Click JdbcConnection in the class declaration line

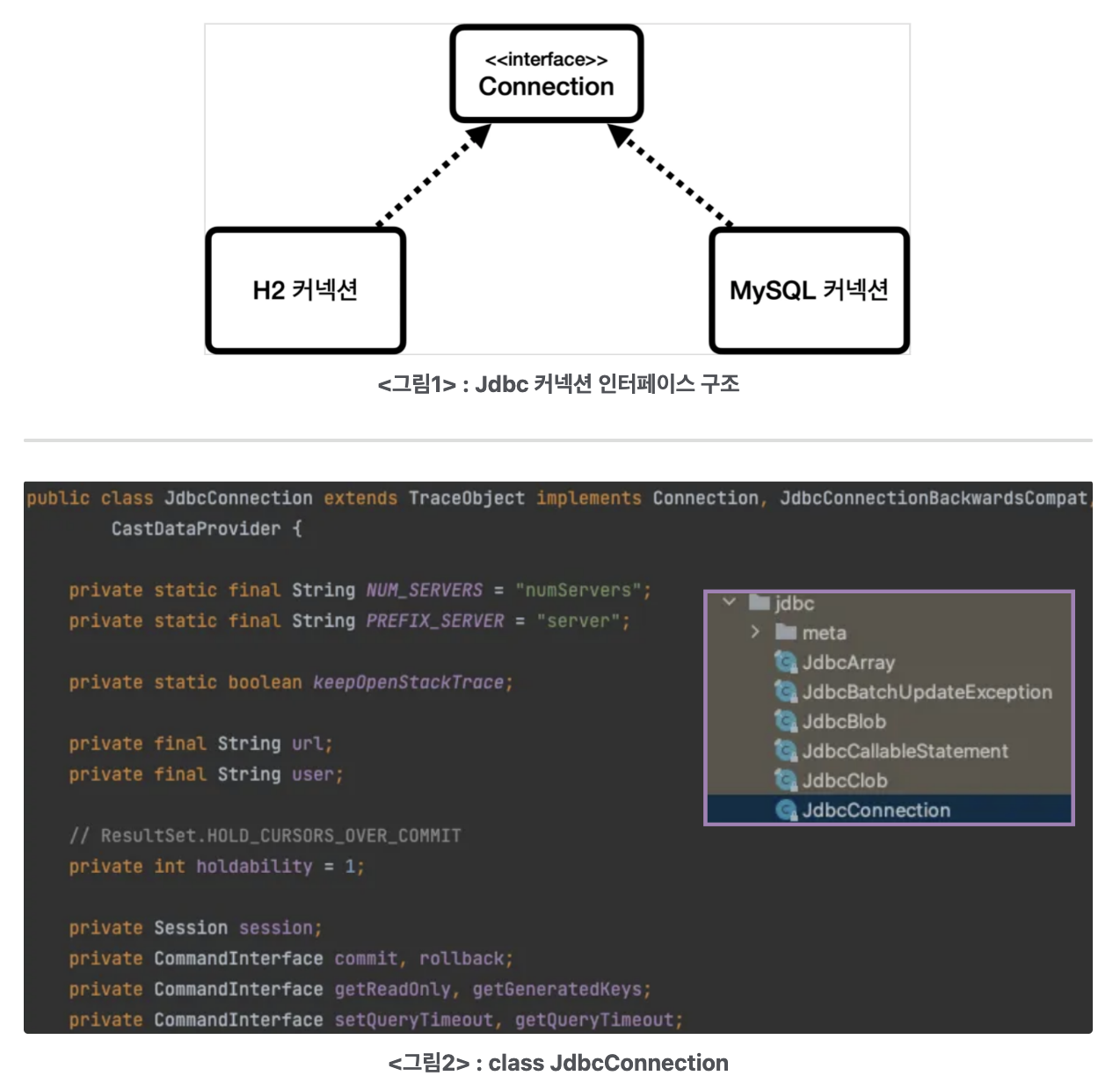[238, 498]
